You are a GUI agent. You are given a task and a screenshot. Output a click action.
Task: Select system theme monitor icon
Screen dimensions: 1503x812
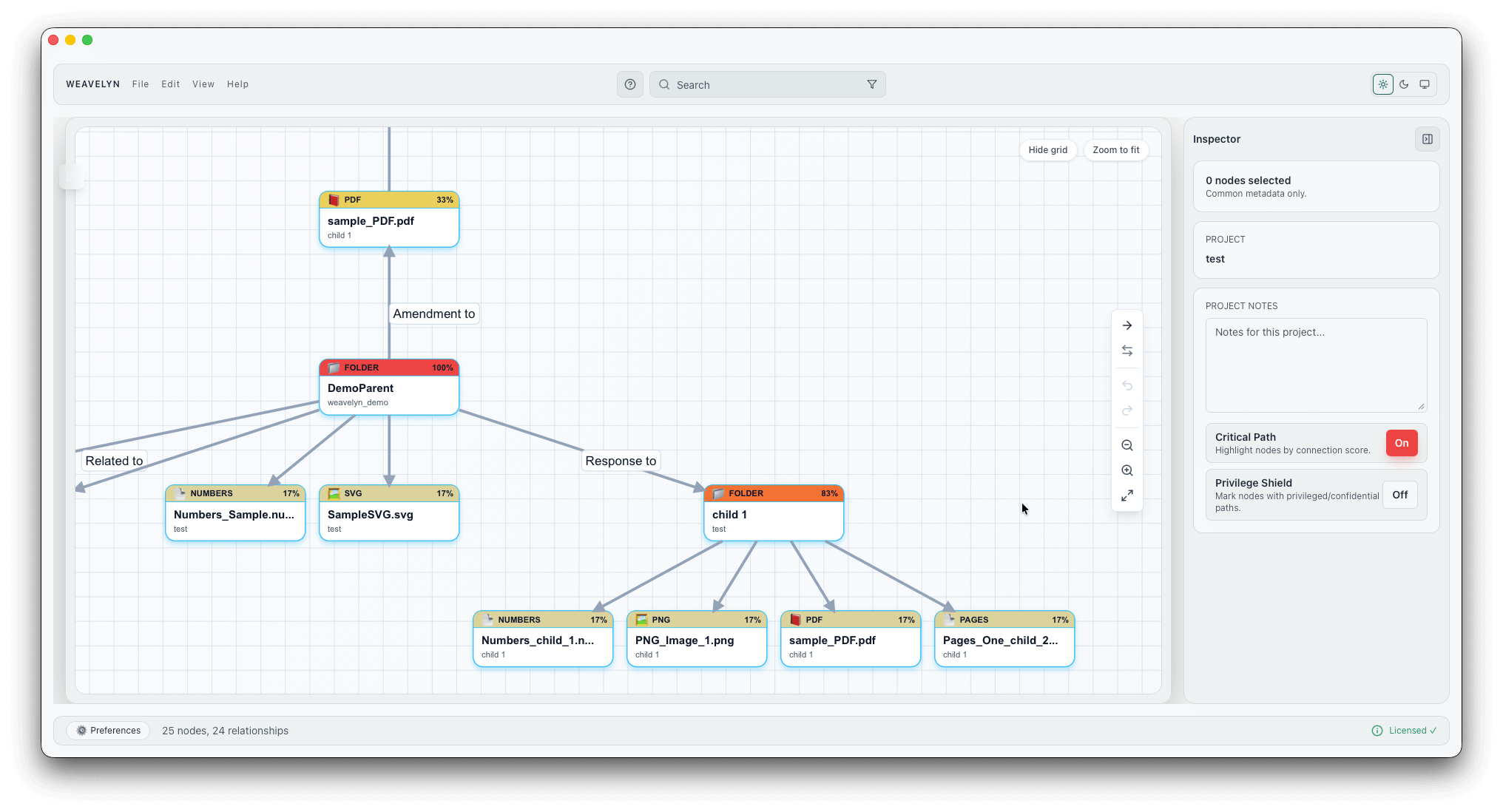(x=1425, y=84)
